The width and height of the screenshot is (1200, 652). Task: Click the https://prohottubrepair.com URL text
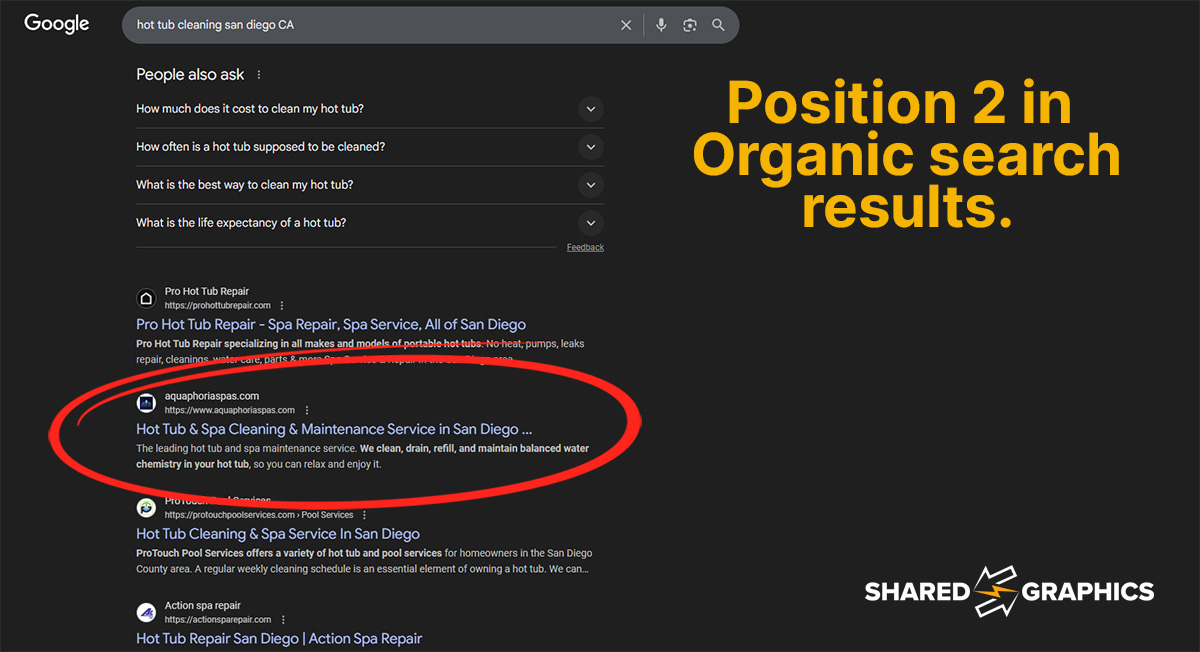[x=218, y=305]
